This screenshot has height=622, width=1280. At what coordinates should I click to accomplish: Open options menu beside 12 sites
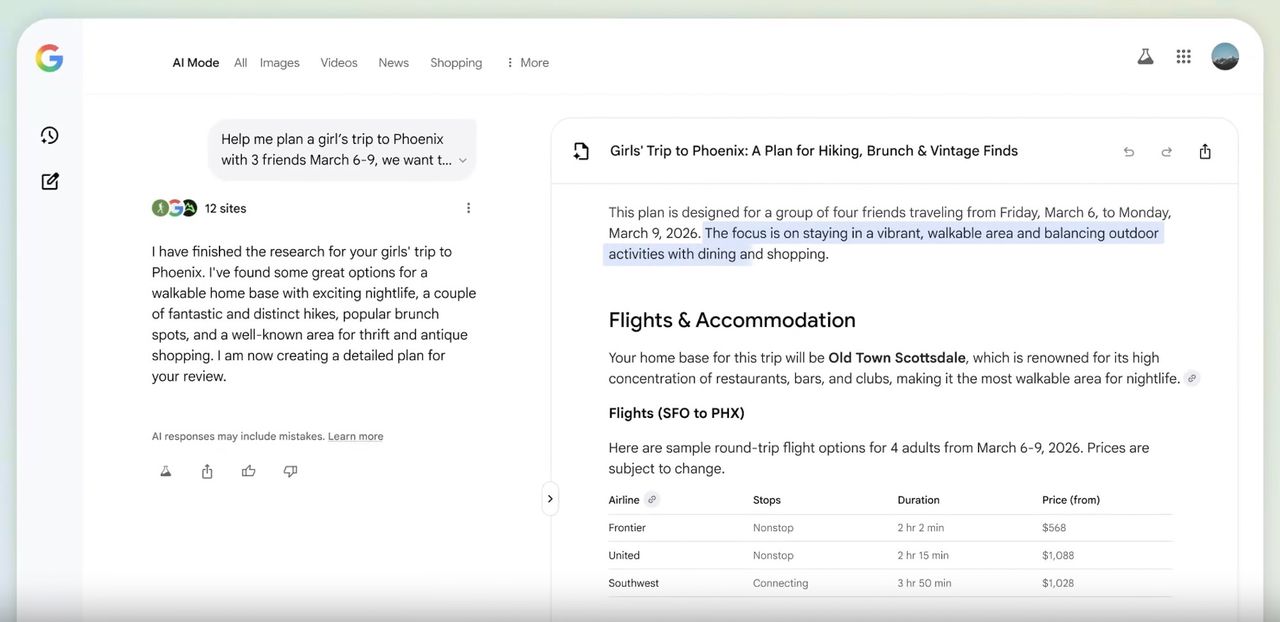point(468,208)
